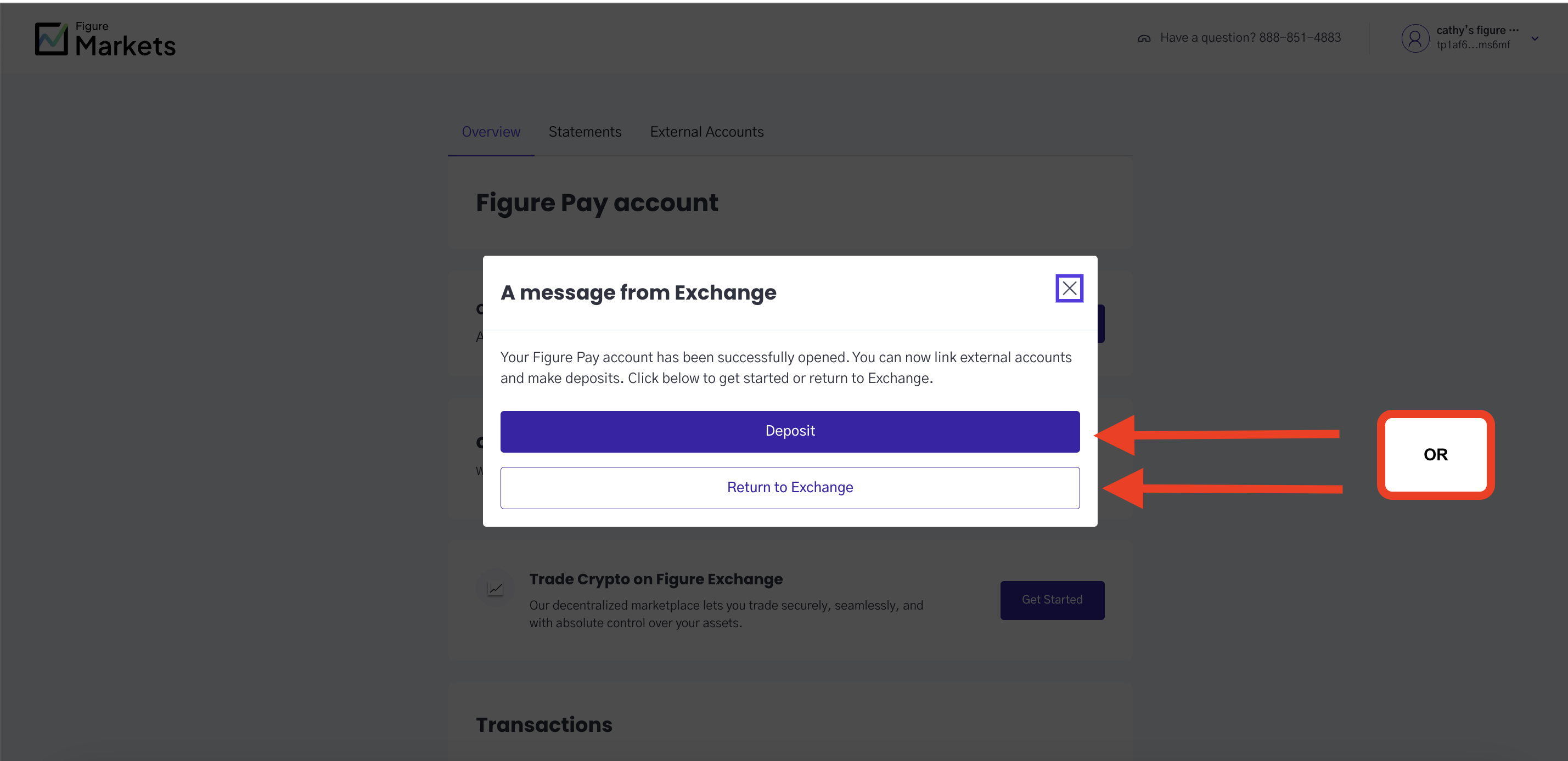Viewport: 1568px width, 761px height.
Task: Click the Figure Pay account heading
Action: tap(597, 203)
